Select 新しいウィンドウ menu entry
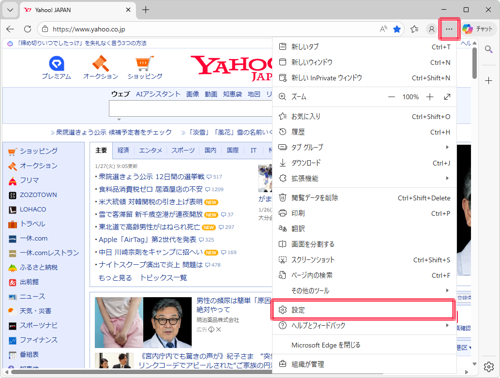 (x=364, y=62)
